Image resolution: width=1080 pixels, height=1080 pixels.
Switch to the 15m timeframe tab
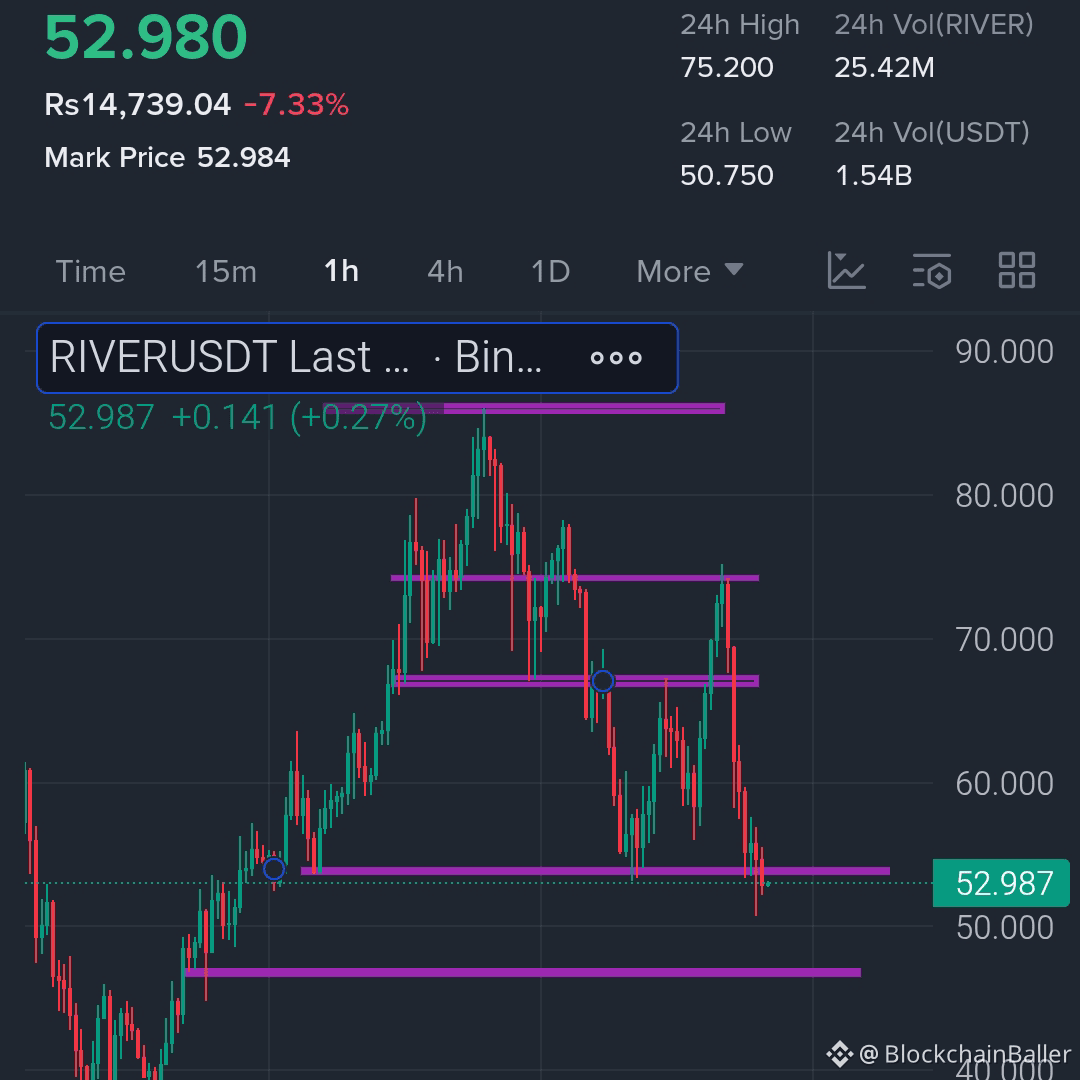point(225,271)
